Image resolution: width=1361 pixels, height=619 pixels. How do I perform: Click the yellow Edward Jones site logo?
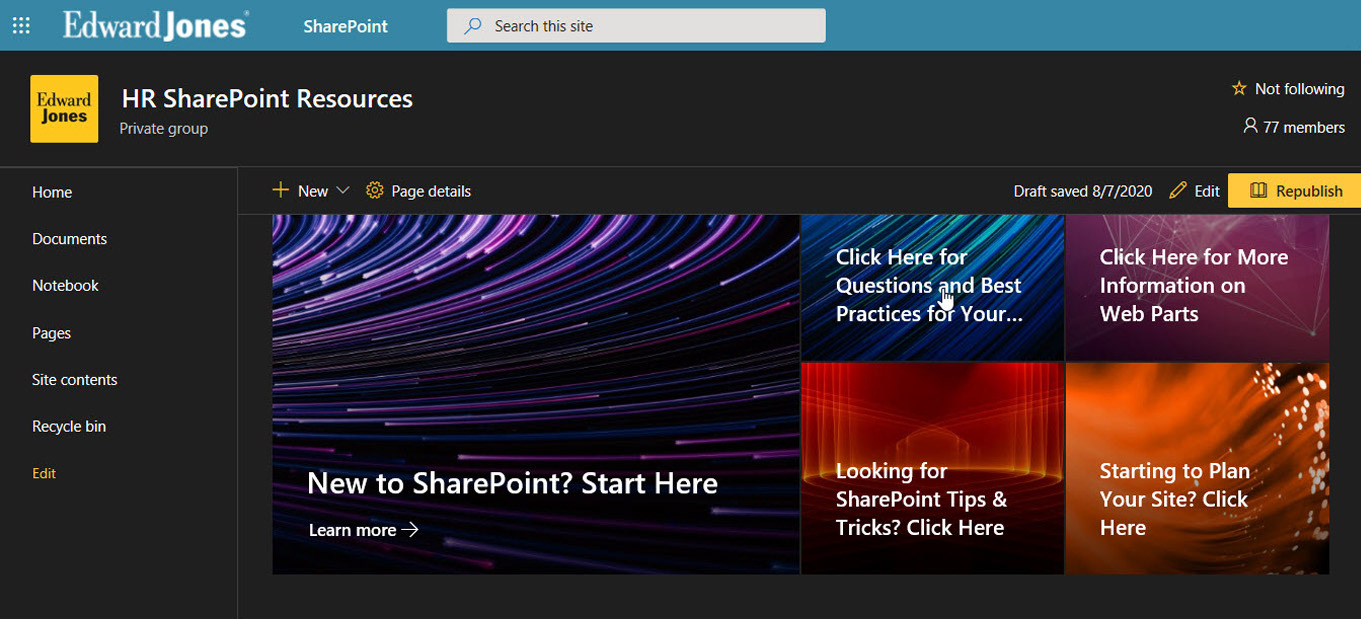coord(64,108)
